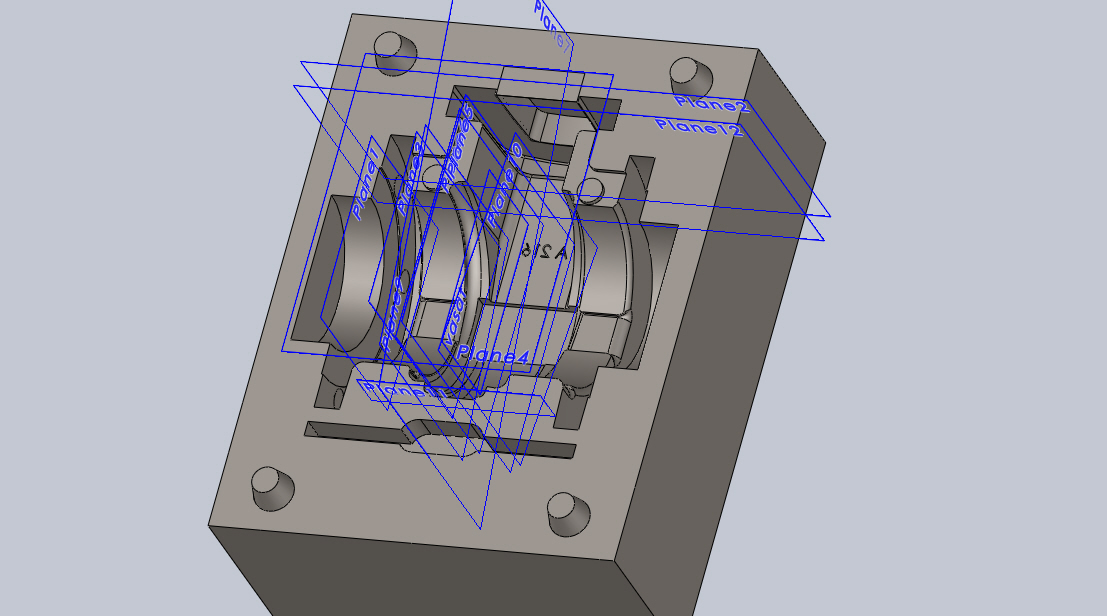Image resolution: width=1107 pixels, height=616 pixels.
Task: Select the Plane12 label
Action: (x=699, y=128)
